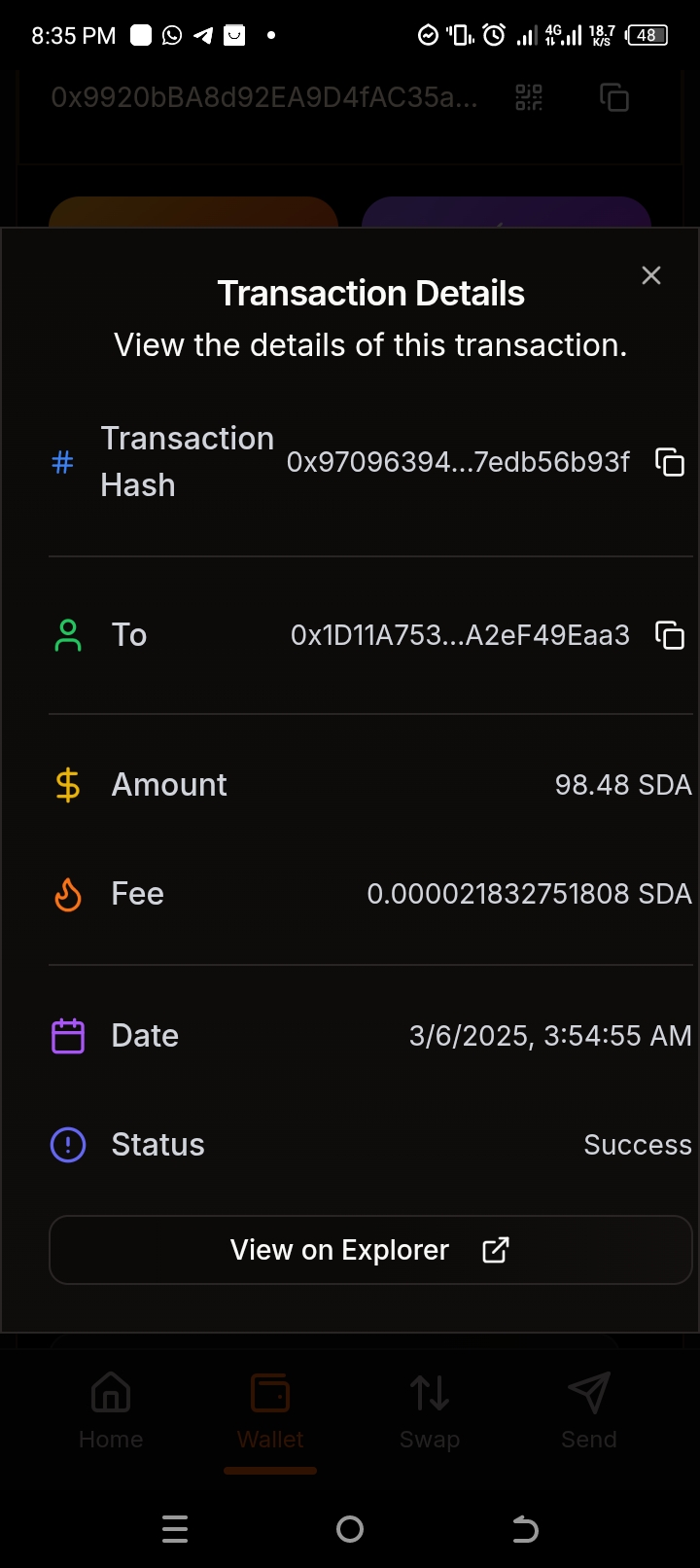Copy wallet address at top
This screenshot has height=1568, width=700.
tap(614, 97)
